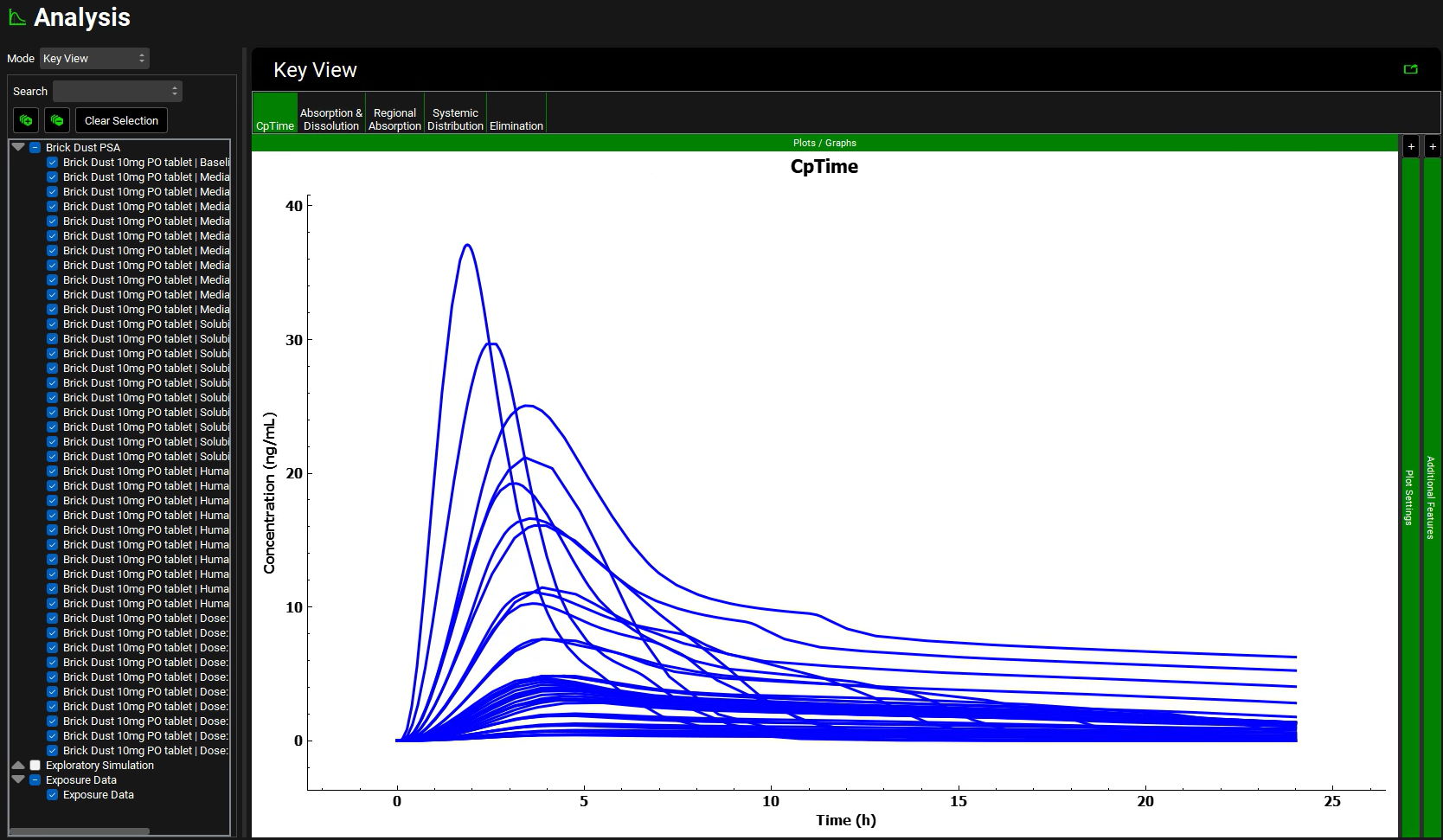Open the Mode Key View dropdown
This screenshot has height=840, width=1443.
(x=94, y=59)
